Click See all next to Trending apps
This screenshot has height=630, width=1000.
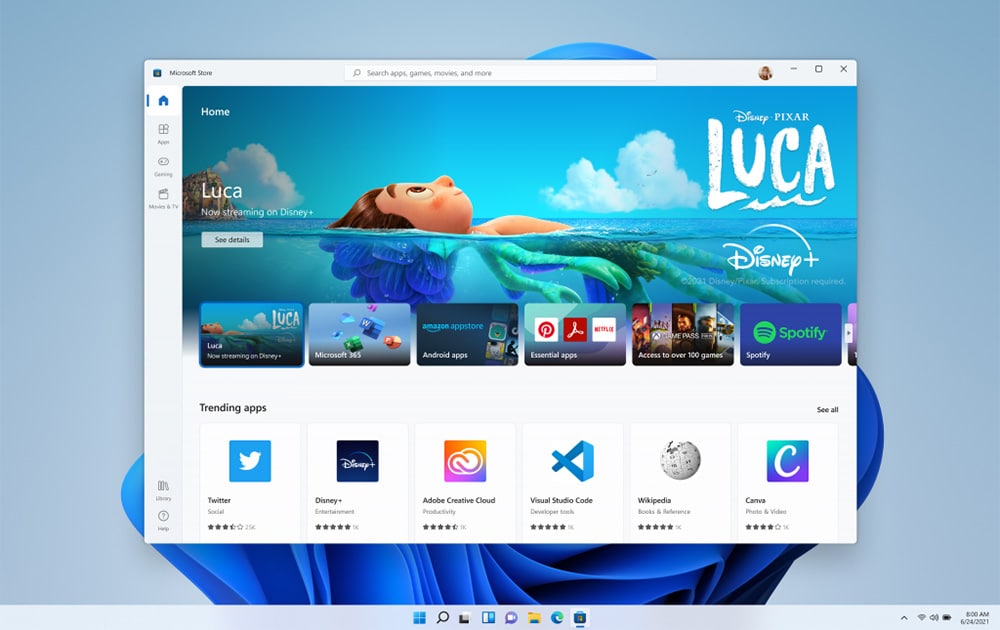click(827, 408)
